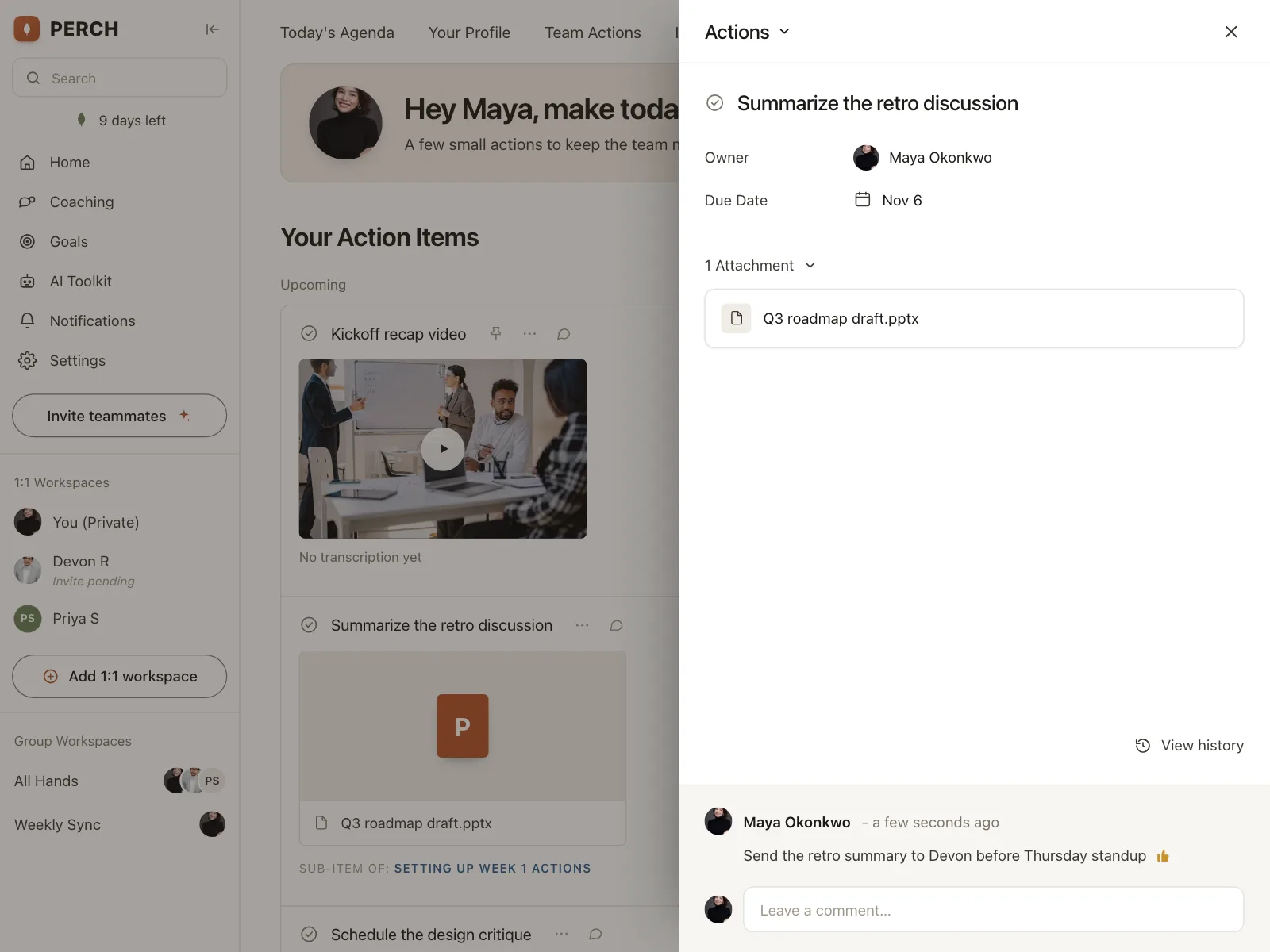The image size is (1270, 952).
Task: Click the thumbs-up reaction on the comment
Action: click(x=1163, y=856)
